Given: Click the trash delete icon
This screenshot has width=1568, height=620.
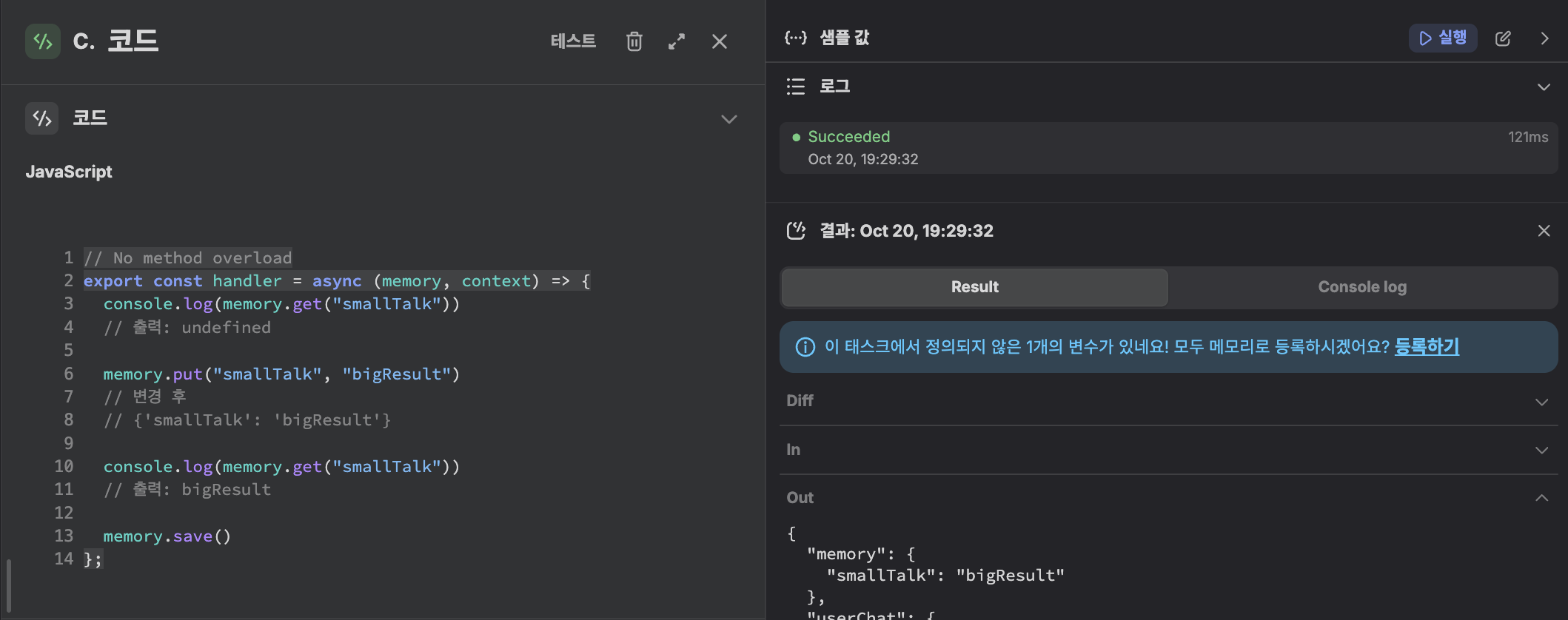Looking at the screenshot, I should point(634,41).
